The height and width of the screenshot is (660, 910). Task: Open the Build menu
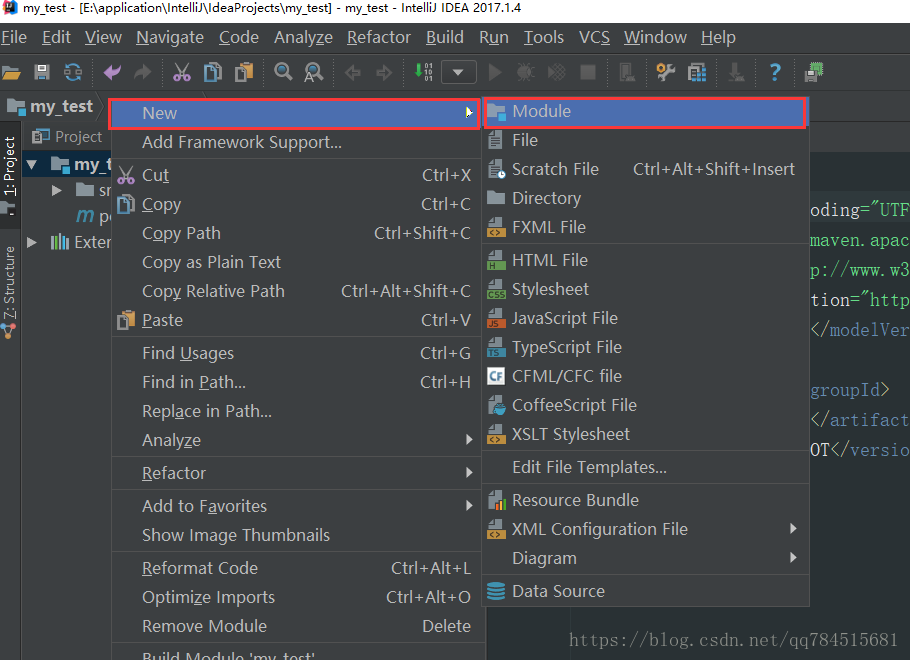(445, 37)
